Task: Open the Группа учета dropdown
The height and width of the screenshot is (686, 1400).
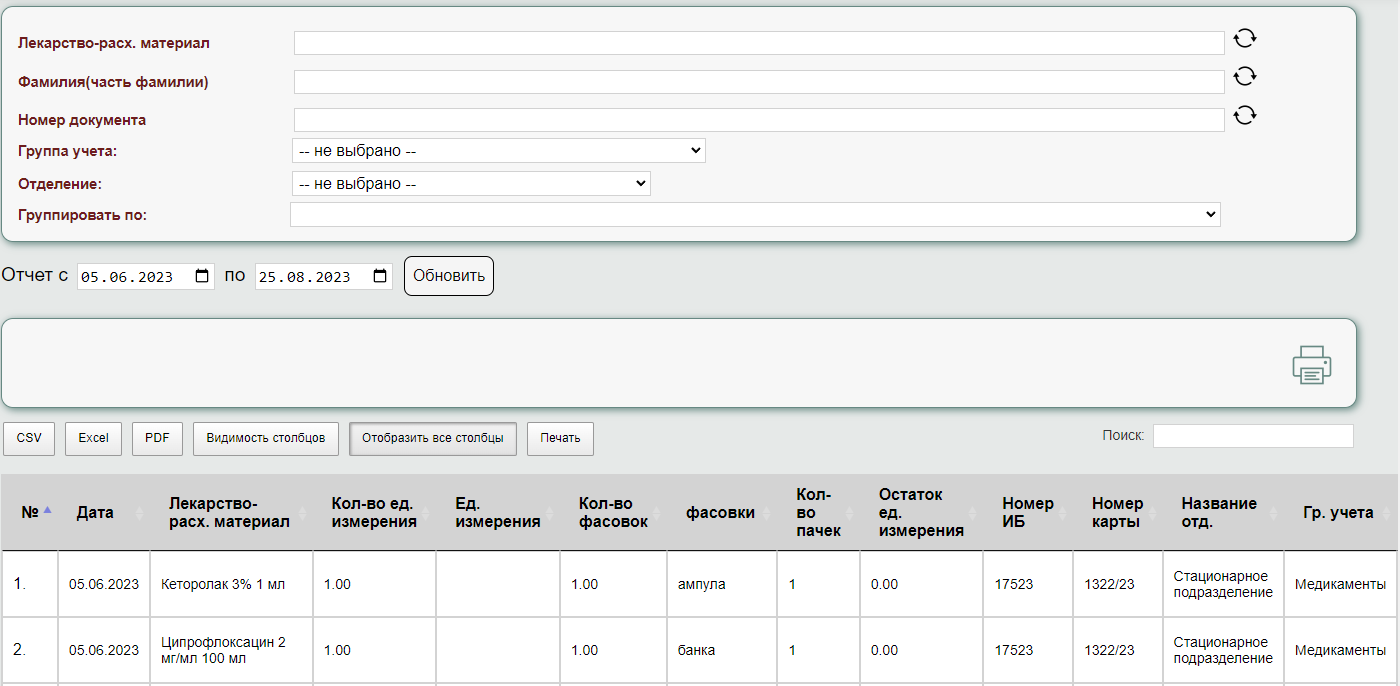Action: 498,151
